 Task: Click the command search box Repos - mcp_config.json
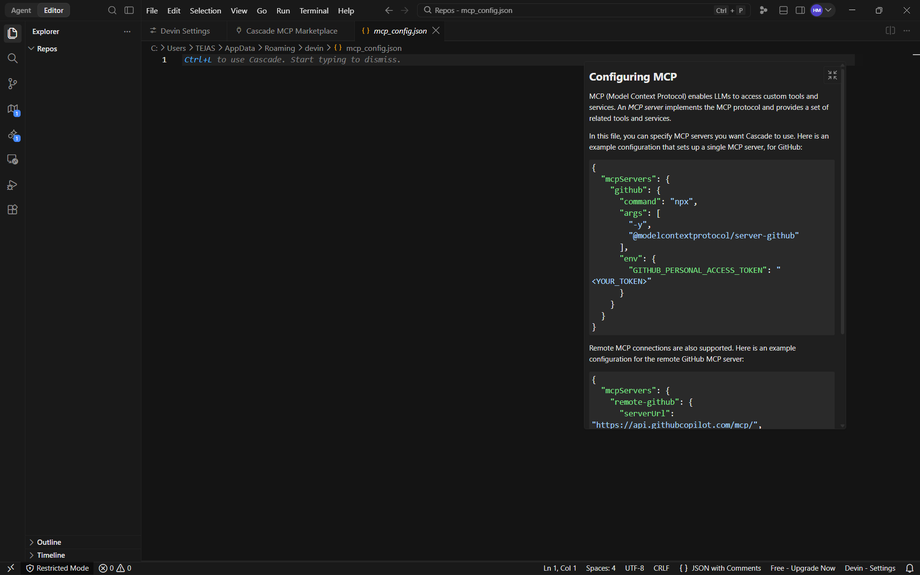click(583, 11)
